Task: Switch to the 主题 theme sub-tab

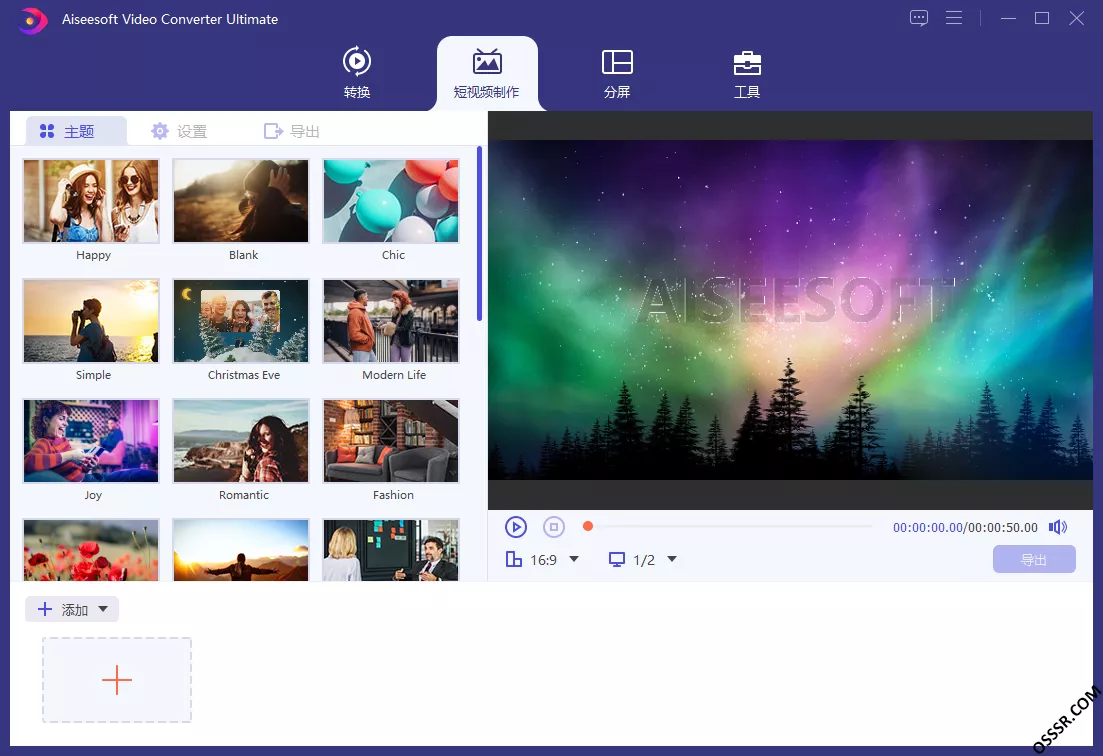Action: tap(76, 132)
